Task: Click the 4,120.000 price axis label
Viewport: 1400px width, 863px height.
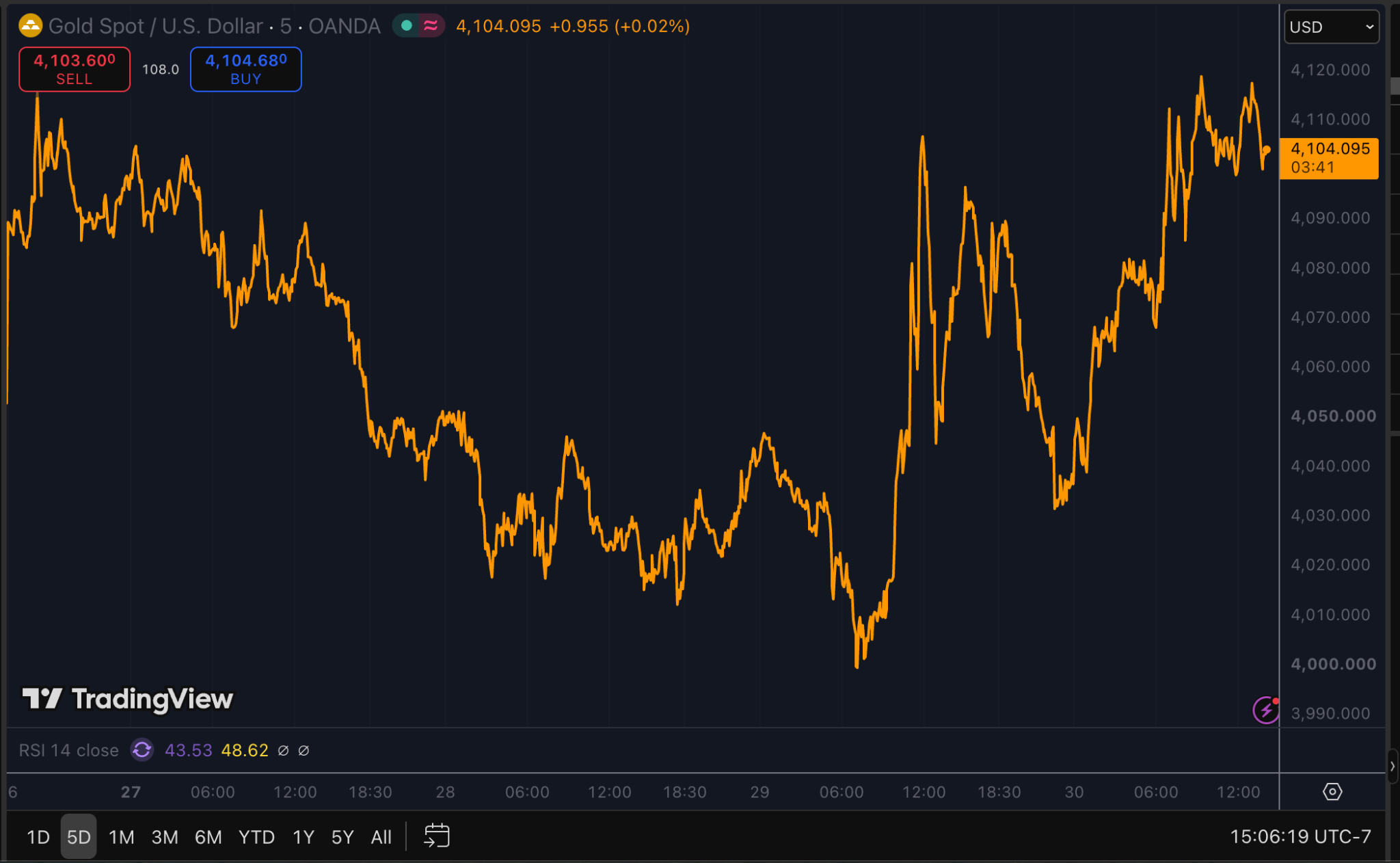Action: [x=1330, y=70]
